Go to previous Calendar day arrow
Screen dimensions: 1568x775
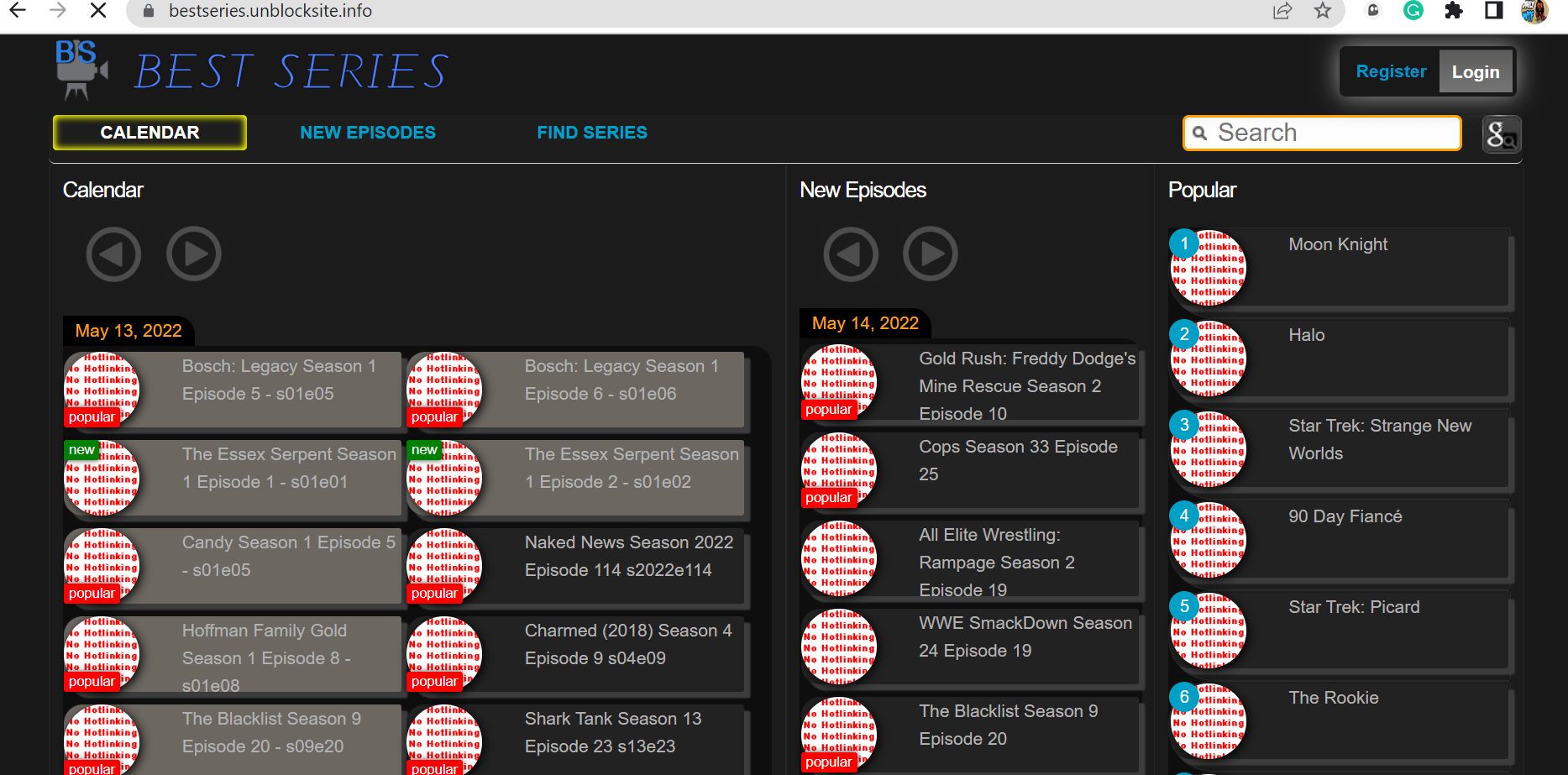tap(113, 254)
